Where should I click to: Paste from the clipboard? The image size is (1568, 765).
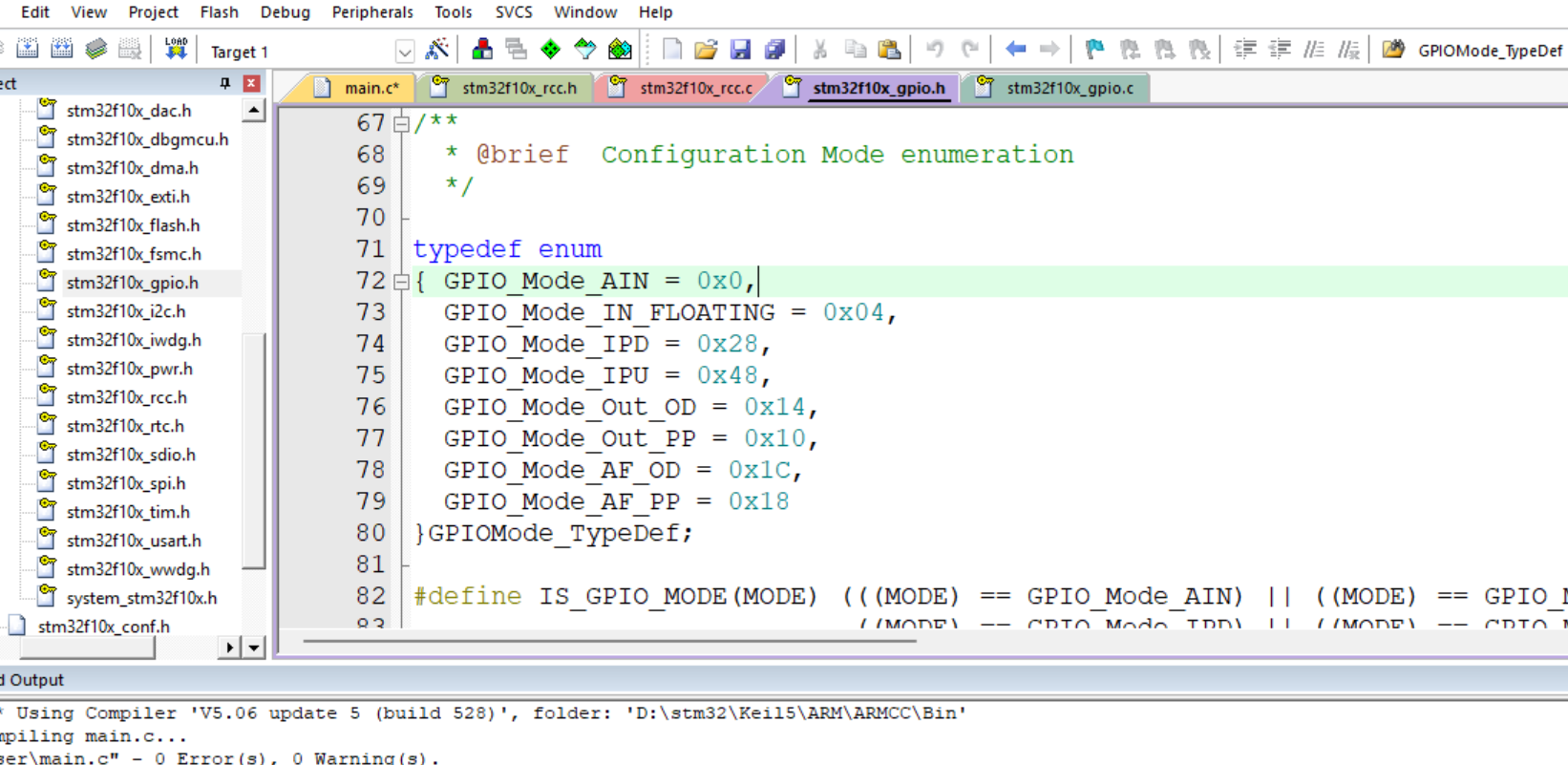tap(889, 50)
